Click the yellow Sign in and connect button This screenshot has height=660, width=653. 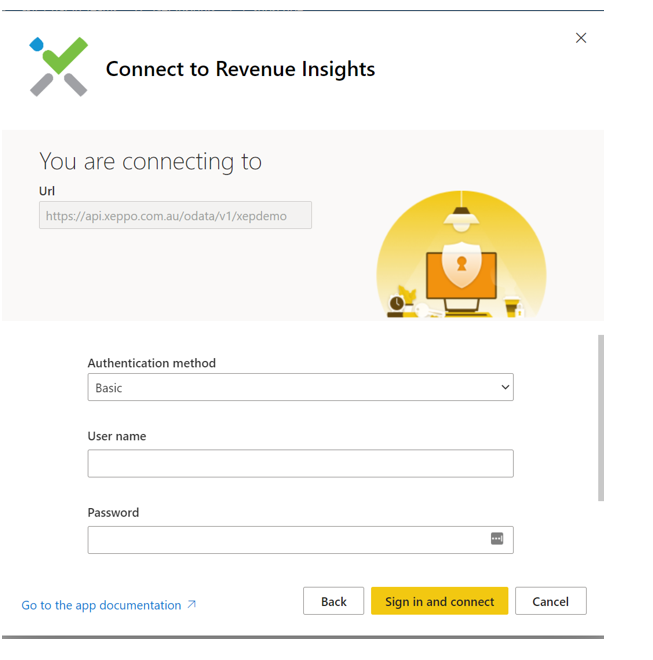click(x=439, y=601)
